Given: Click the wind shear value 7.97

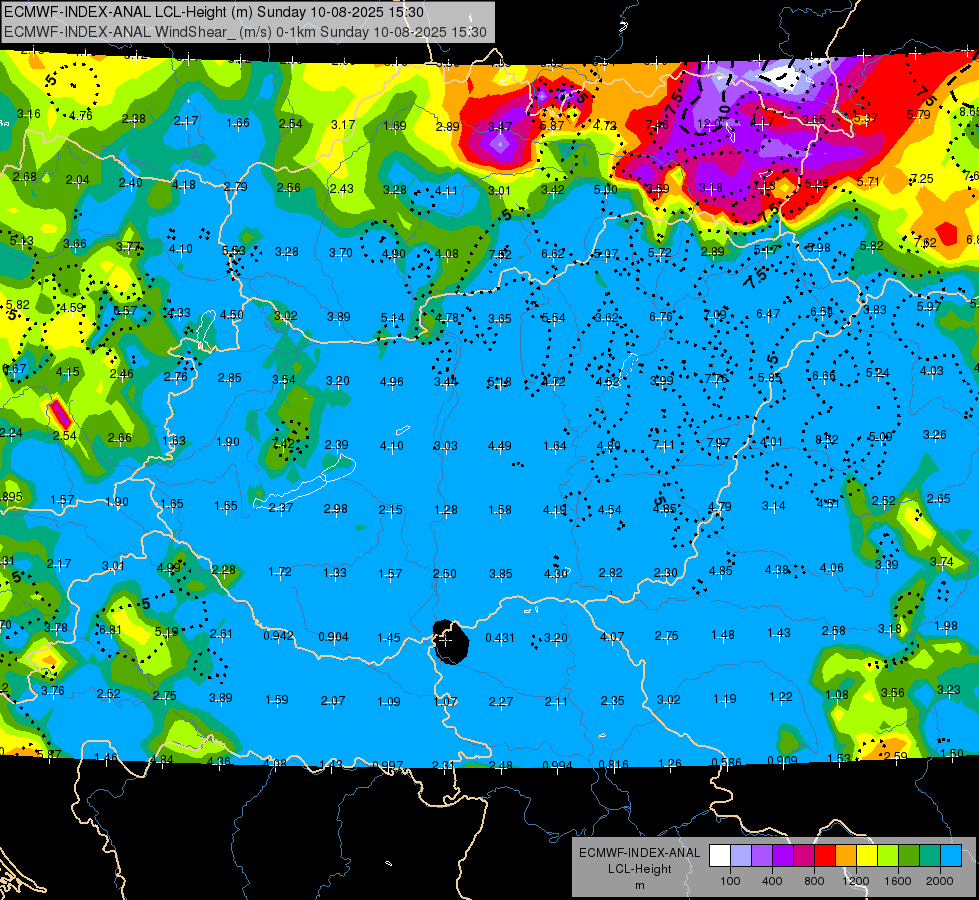Looking at the screenshot, I should click(x=718, y=442).
